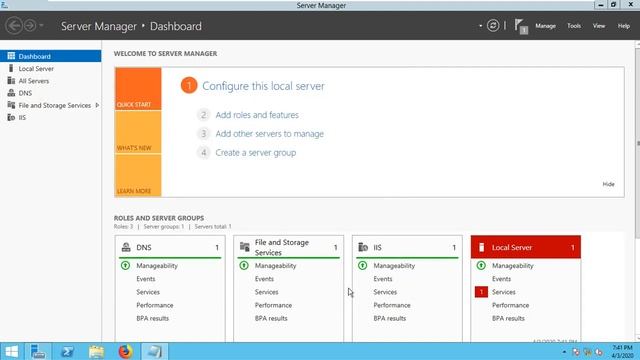640x360 pixels.
Task: Select Local Server in the sidebar
Action: (x=51, y=69)
